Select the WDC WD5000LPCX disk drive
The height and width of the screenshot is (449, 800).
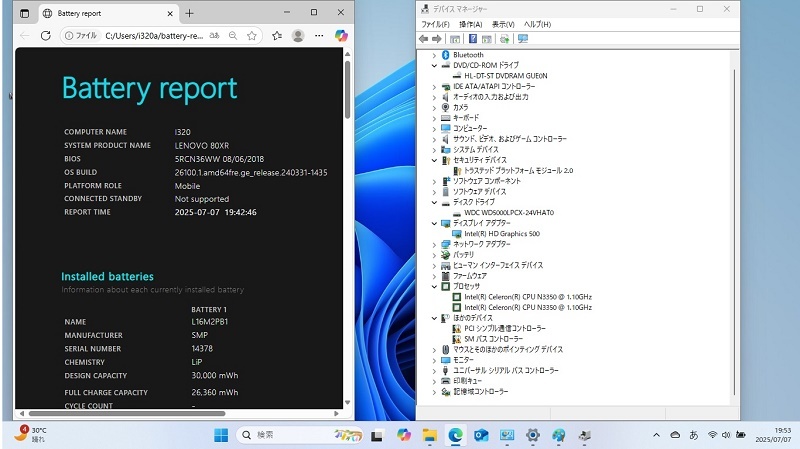pos(508,212)
